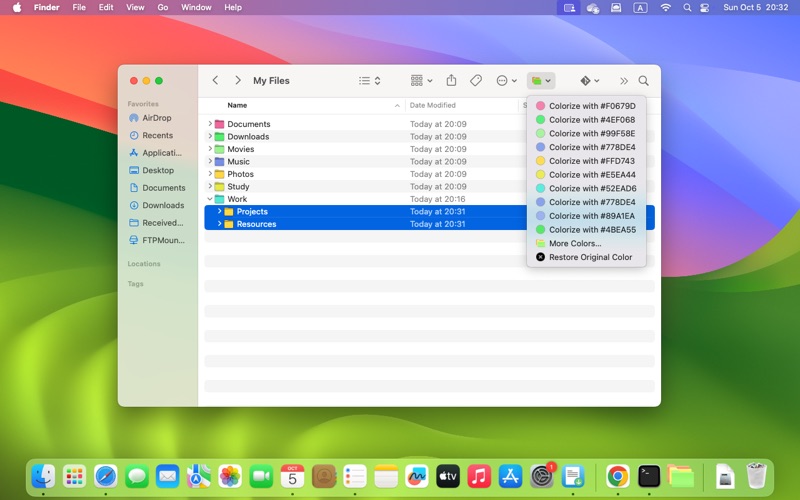Open Terminal from the Dock
The height and width of the screenshot is (500, 800).
(x=649, y=477)
